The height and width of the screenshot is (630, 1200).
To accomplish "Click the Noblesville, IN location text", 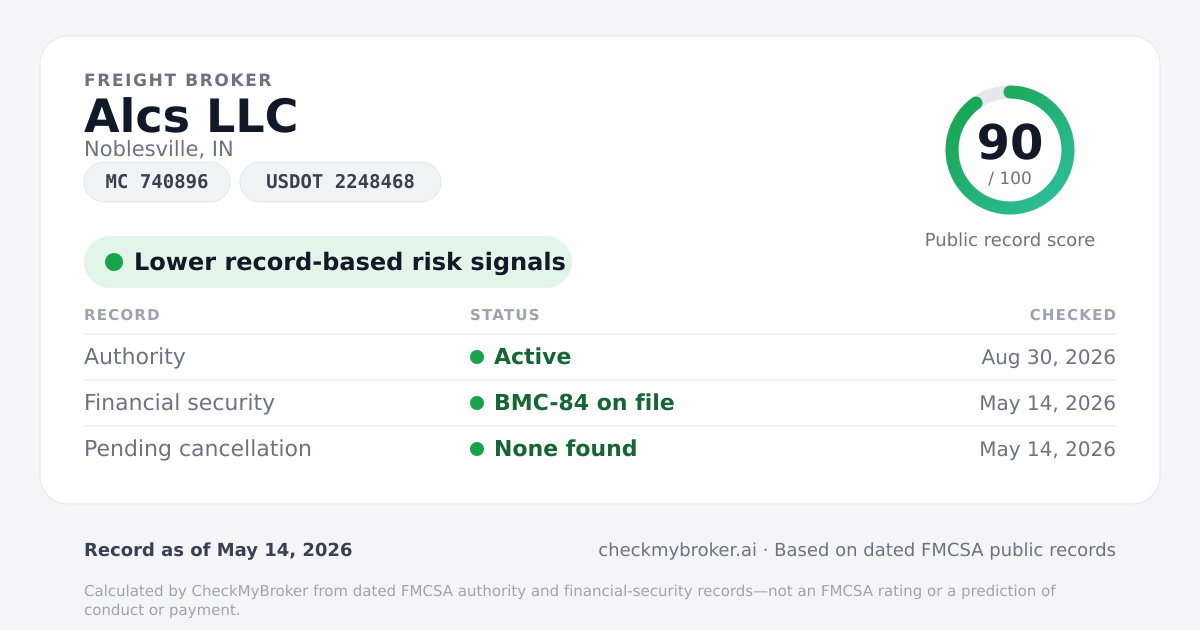I will click(159, 149).
